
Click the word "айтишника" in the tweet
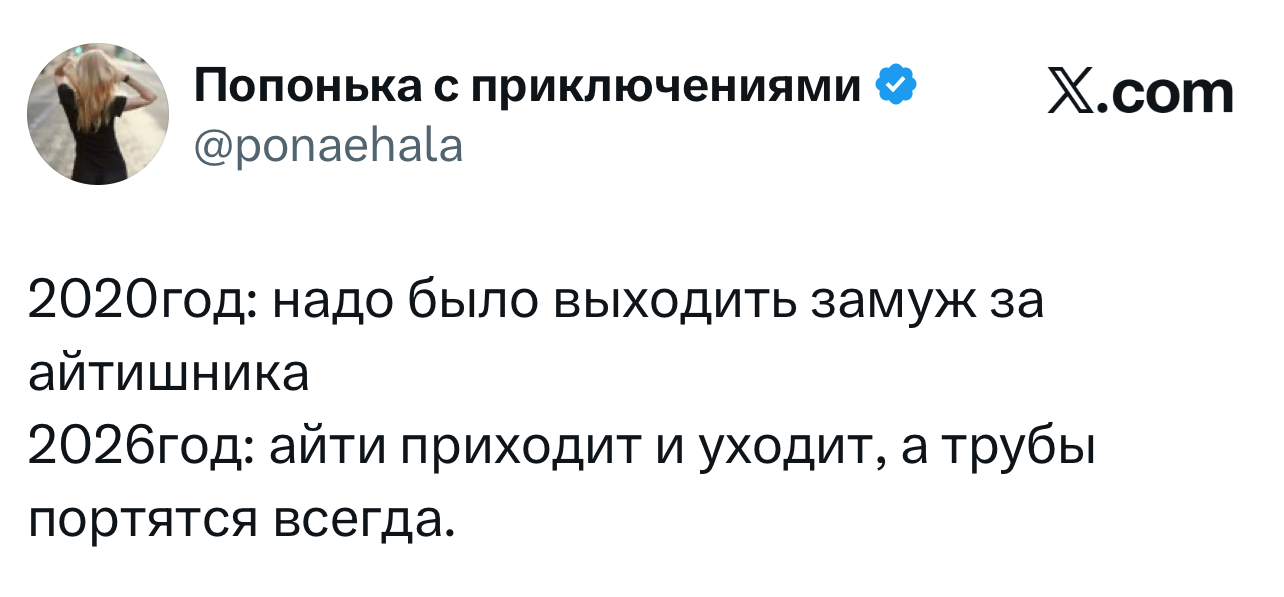[x=168, y=374]
